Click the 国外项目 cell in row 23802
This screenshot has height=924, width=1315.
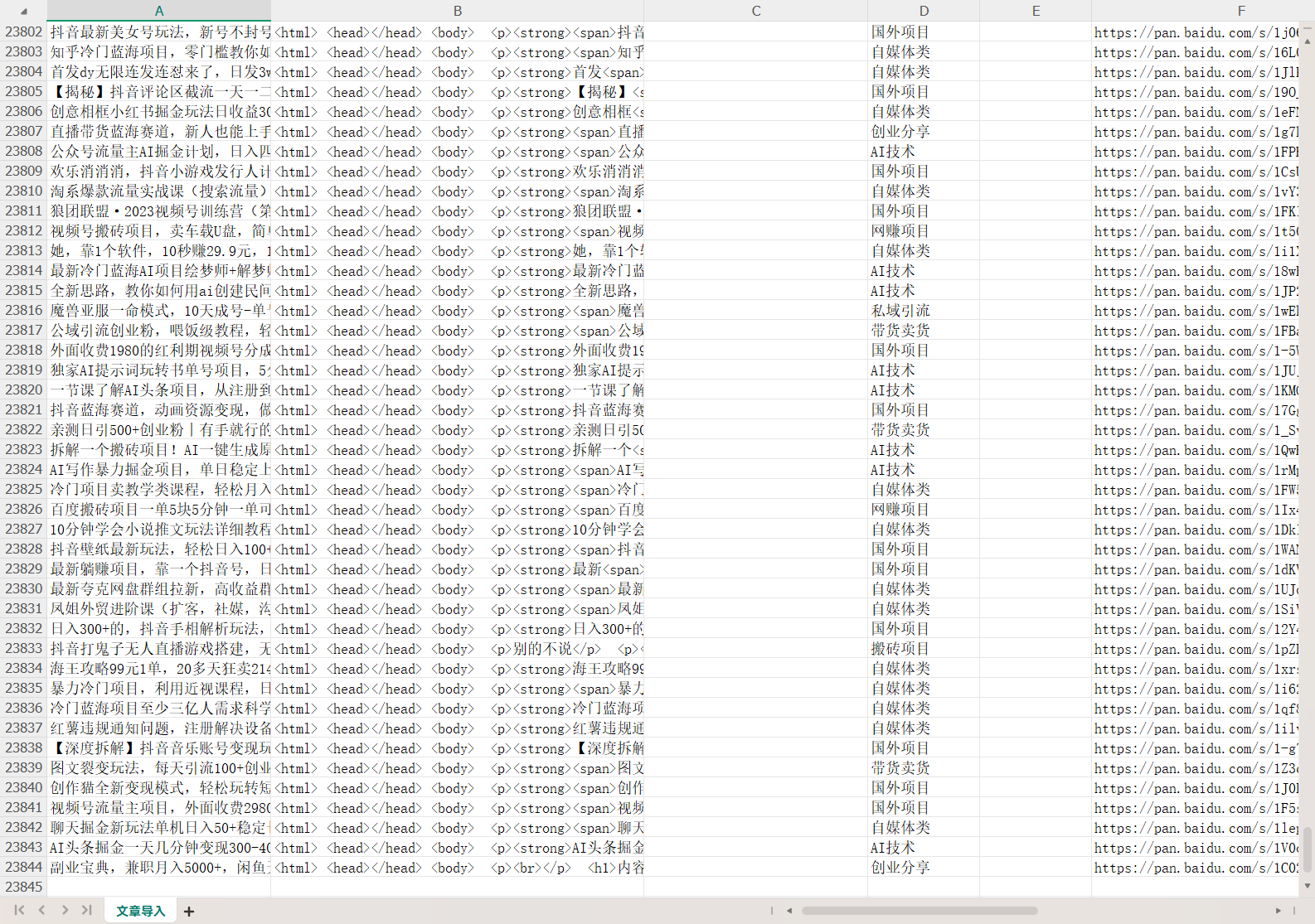pyautogui.click(x=924, y=31)
